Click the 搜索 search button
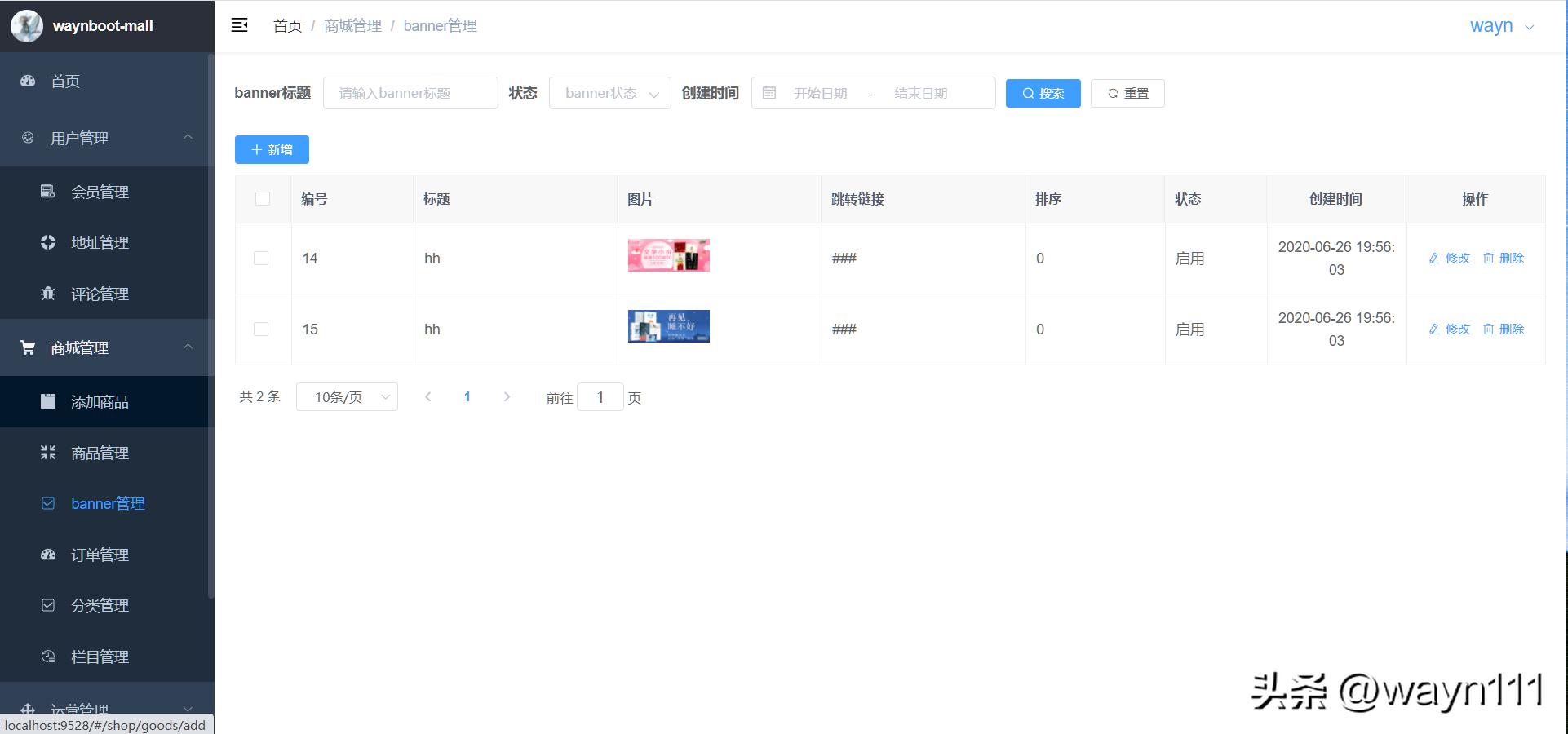The width and height of the screenshot is (1568, 734). point(1043,93)
